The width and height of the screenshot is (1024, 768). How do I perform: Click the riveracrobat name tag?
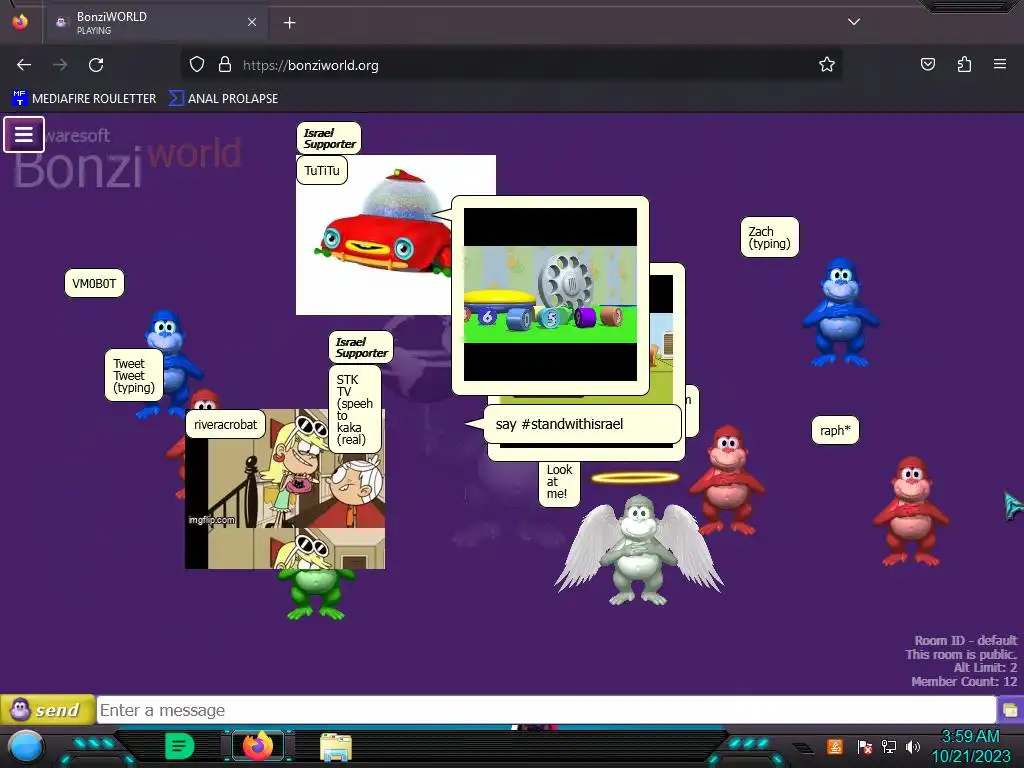pos(225,424)
